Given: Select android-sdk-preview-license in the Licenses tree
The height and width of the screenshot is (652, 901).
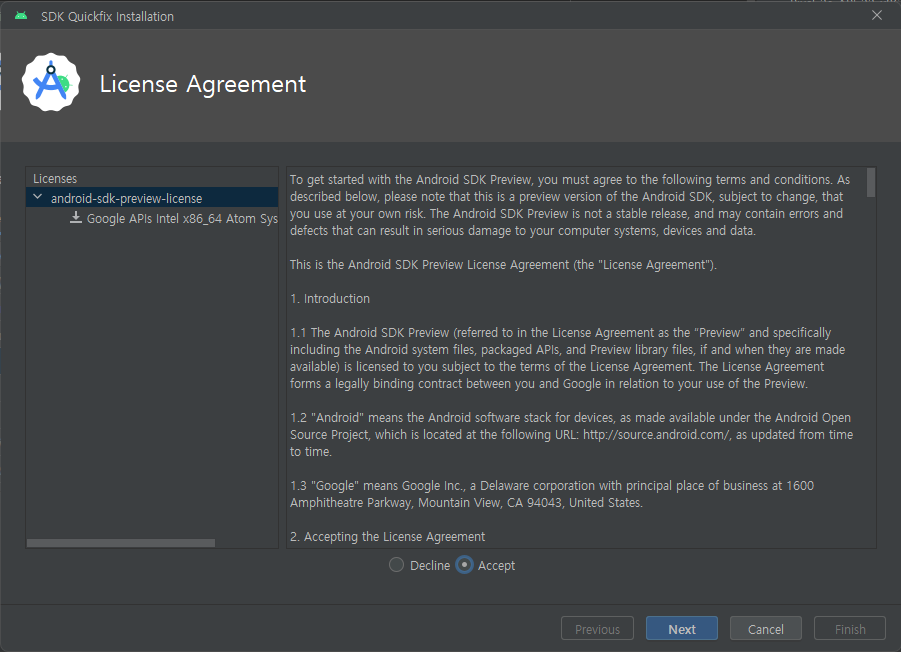Looking at the screenshot, I should (152, 198).
